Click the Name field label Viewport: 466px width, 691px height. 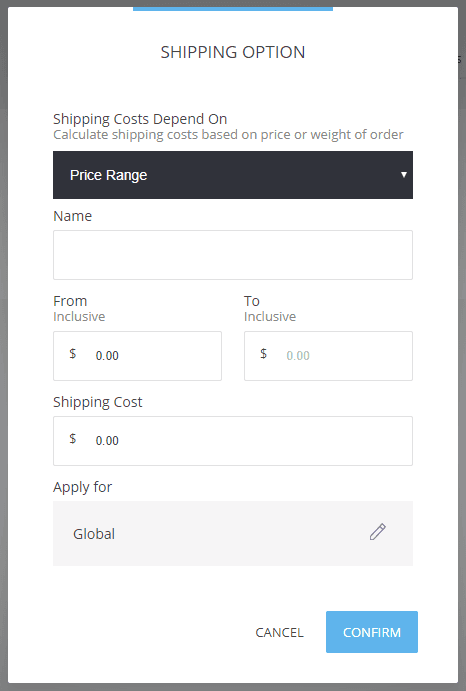72,216
